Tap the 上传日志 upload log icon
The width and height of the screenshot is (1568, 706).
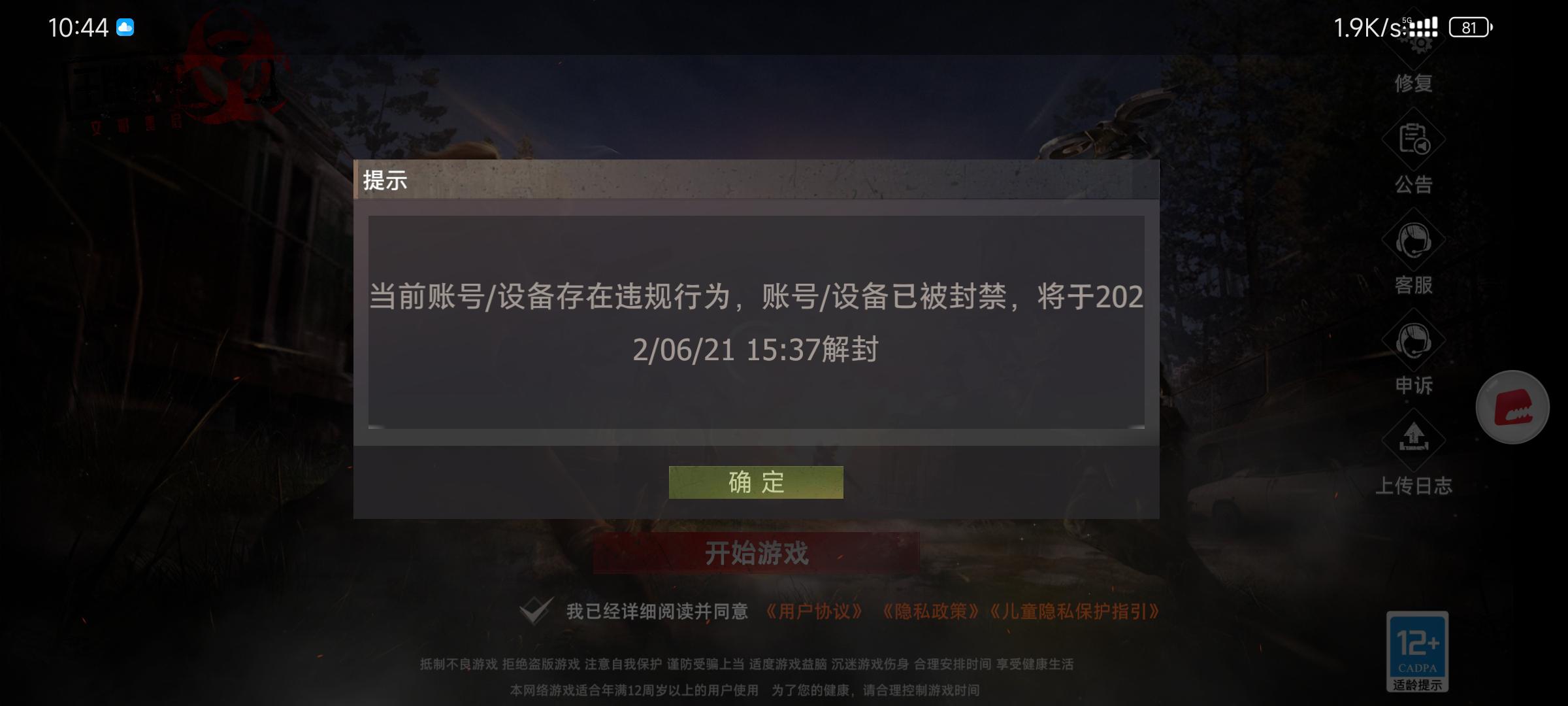tap(1414, 439)
